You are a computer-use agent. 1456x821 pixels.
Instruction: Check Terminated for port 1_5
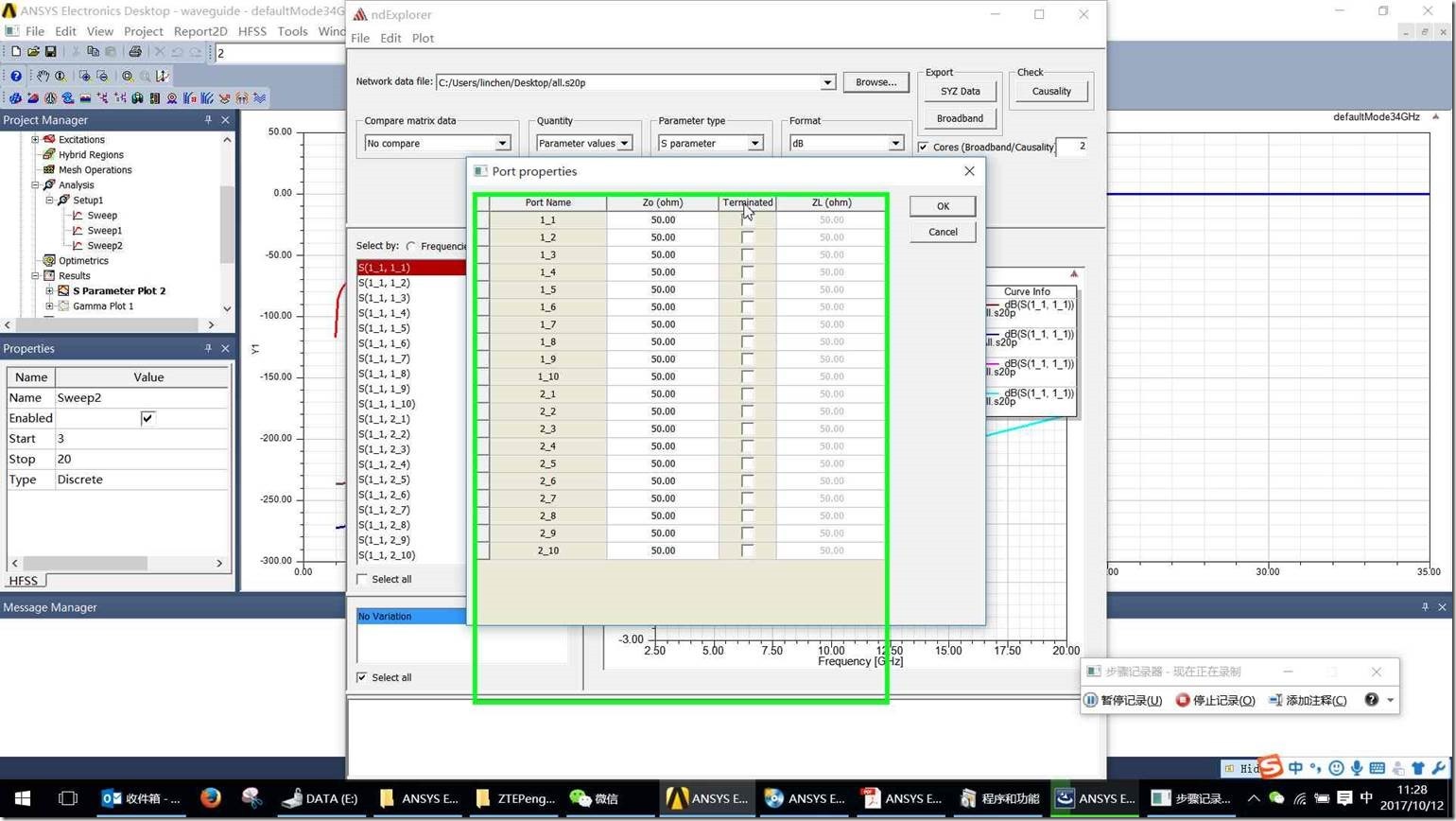748,289
